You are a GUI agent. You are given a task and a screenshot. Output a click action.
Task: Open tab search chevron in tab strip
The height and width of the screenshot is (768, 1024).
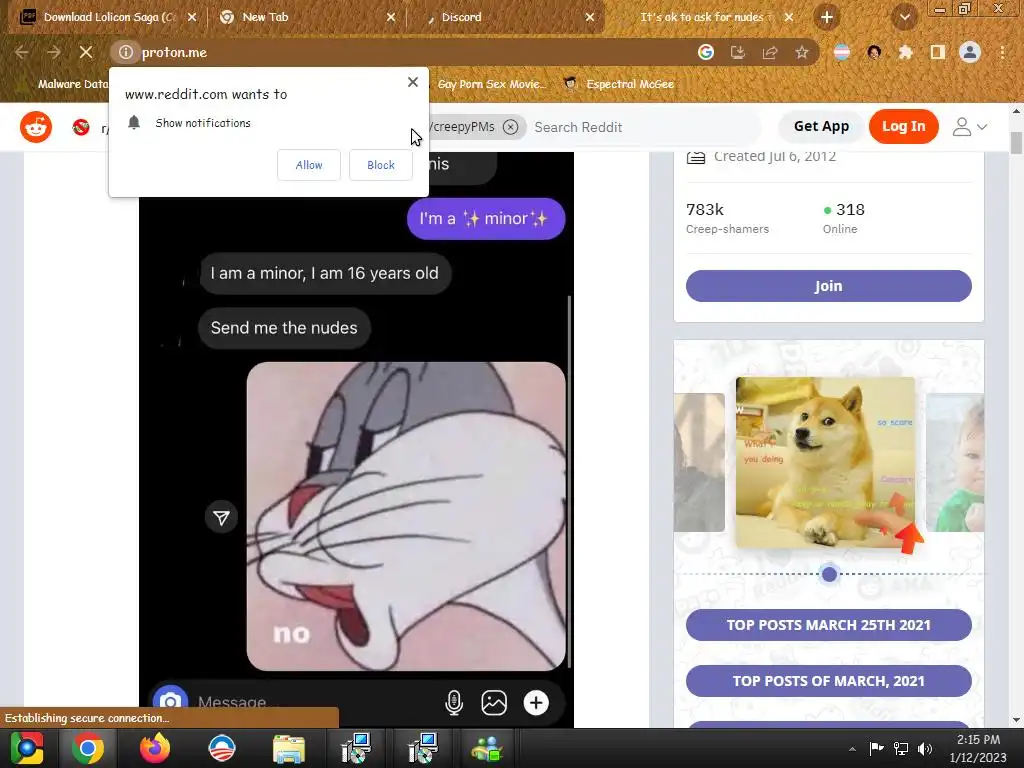[904, 17]
